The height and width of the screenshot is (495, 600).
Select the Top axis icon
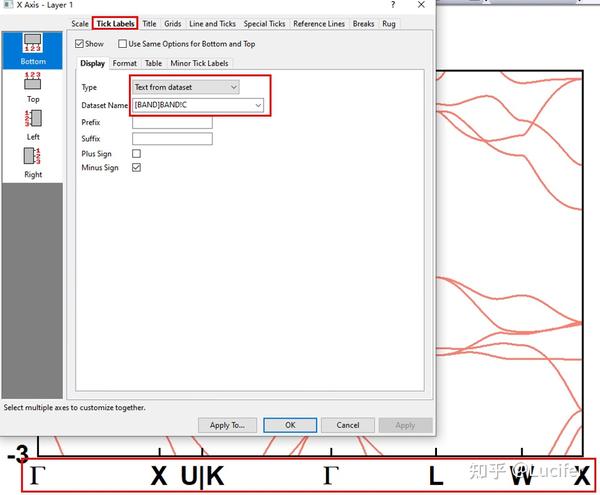point(33,88)
